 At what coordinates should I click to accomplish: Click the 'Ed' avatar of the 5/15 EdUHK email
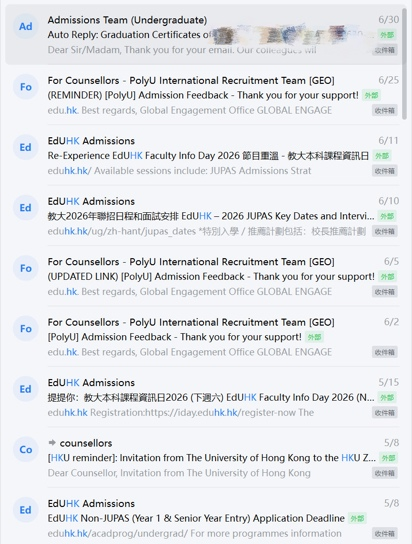(x=26, y=389)
